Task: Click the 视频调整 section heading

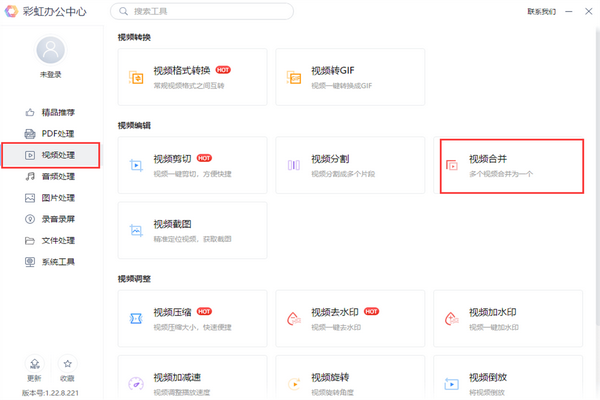Action: pos(134,279)
